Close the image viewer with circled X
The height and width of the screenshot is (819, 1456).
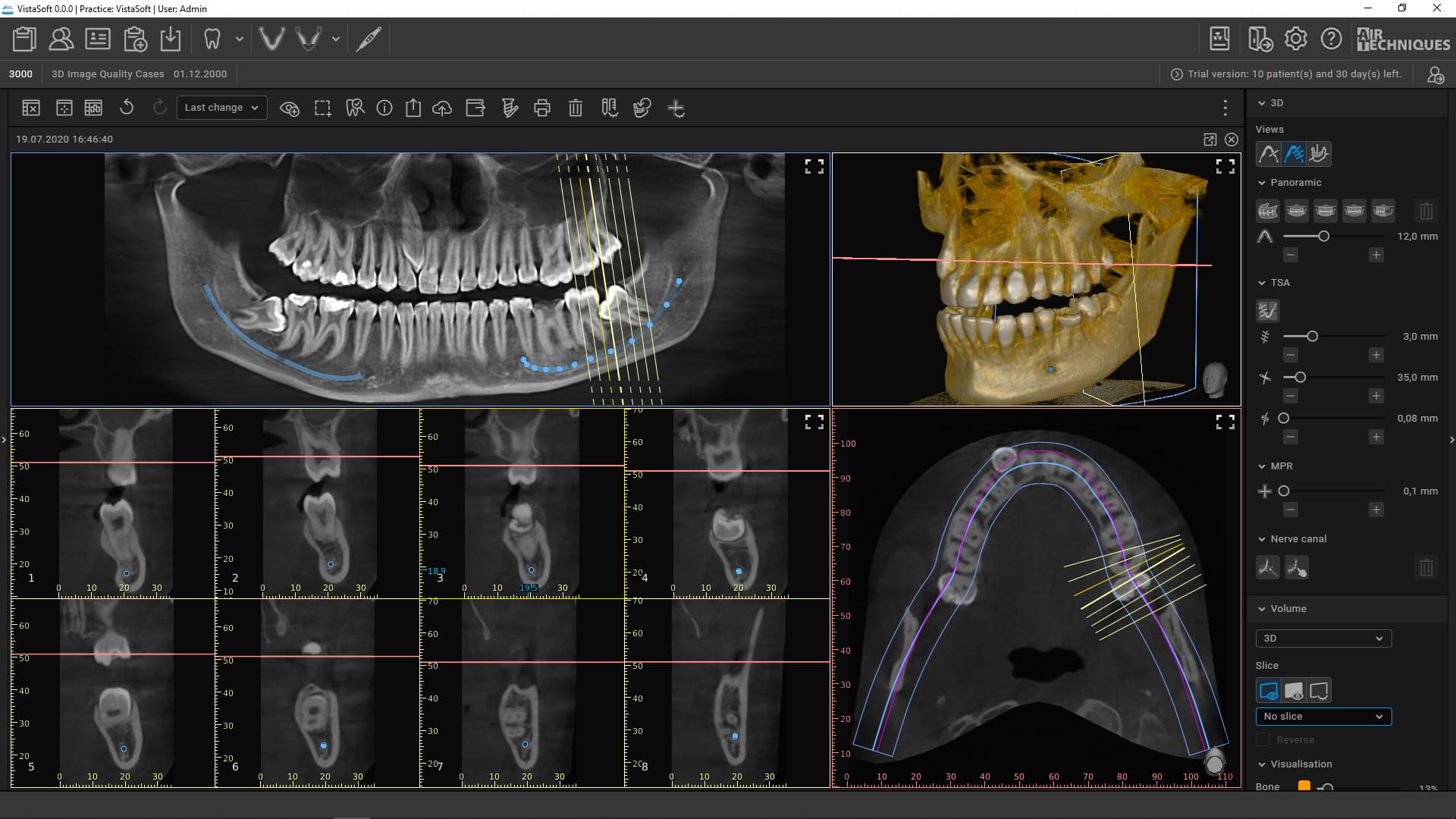tap(1232, 140)
